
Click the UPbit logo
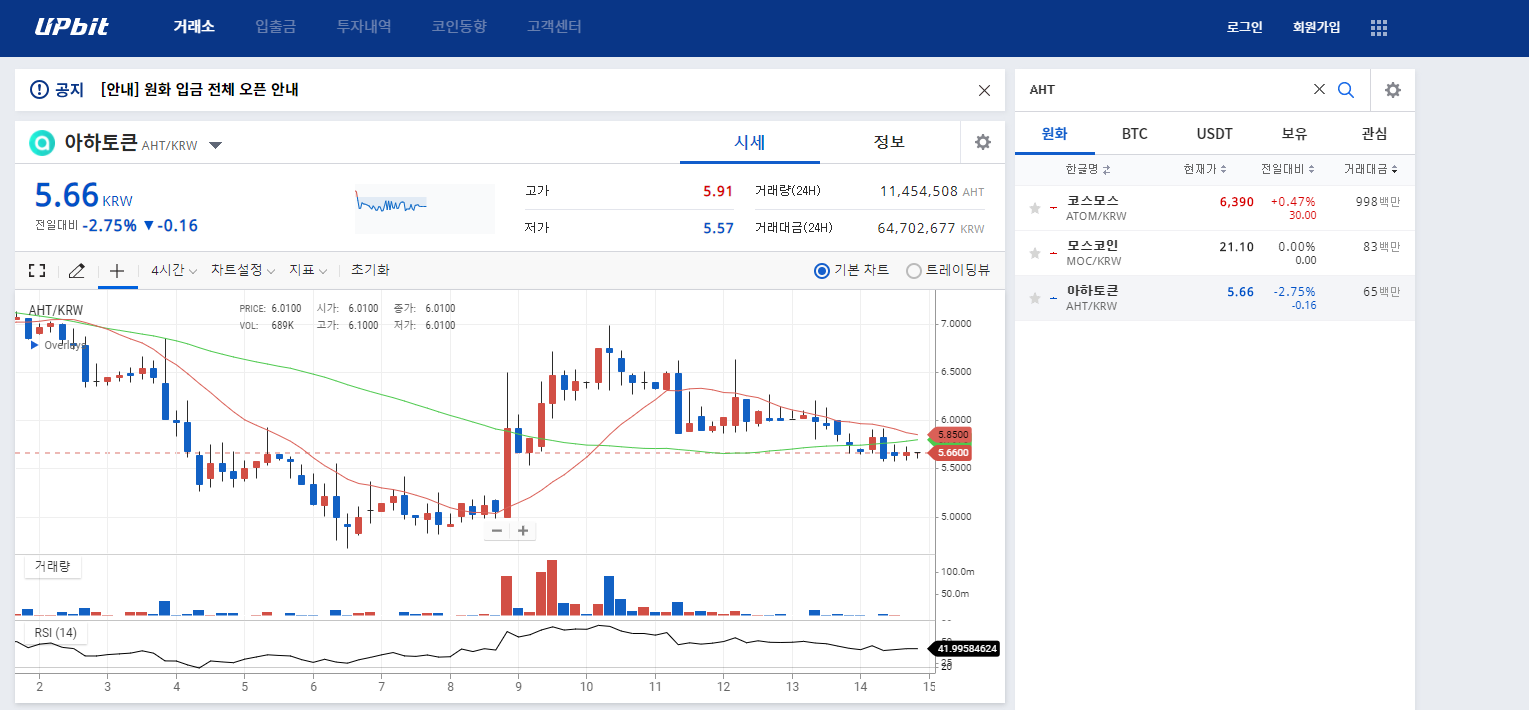pyautogui.click(x=72, y=27)
